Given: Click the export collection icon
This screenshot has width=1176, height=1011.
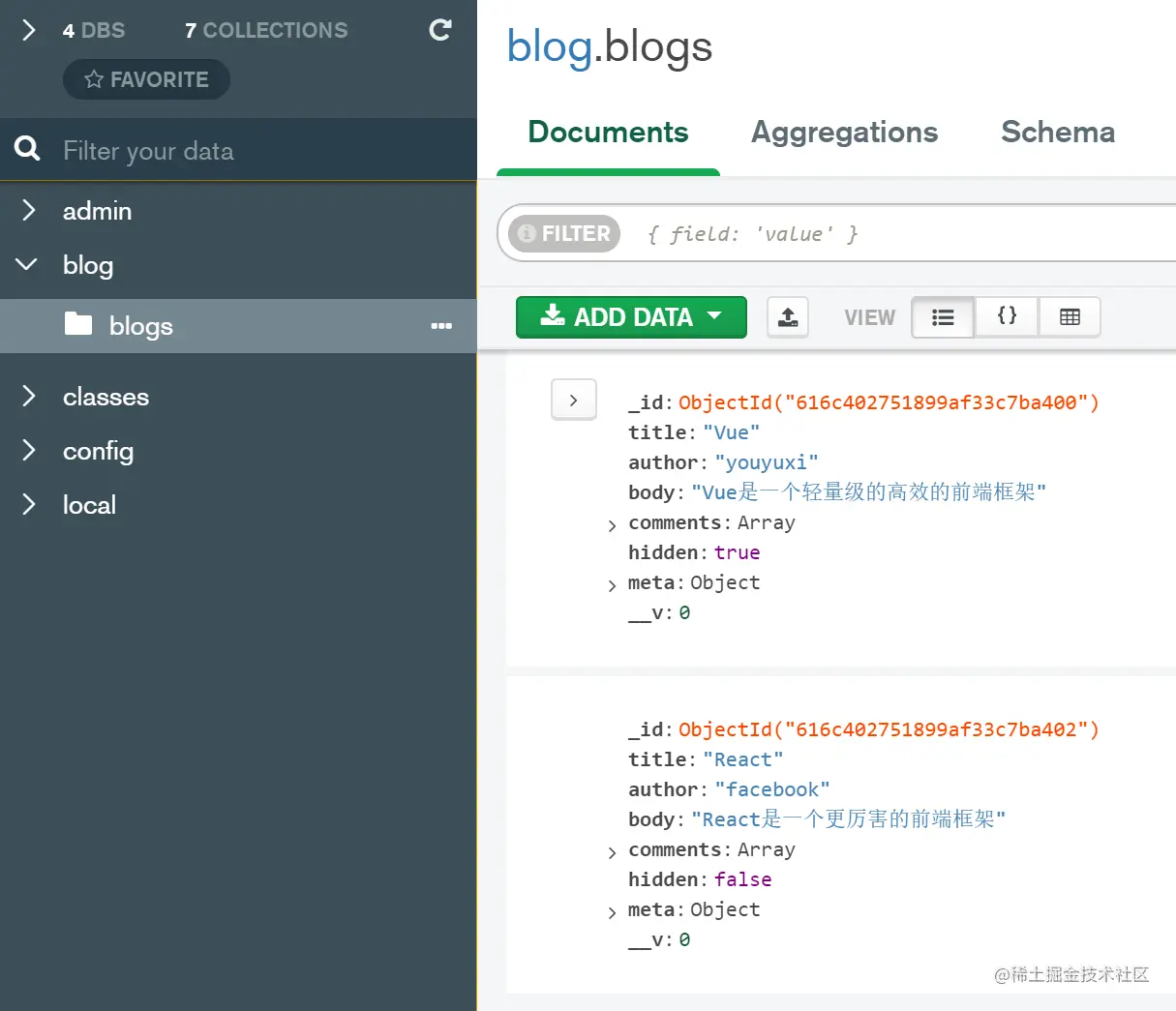Looking at the screenshot, I should pyautogui.click(x=788, y=317).
